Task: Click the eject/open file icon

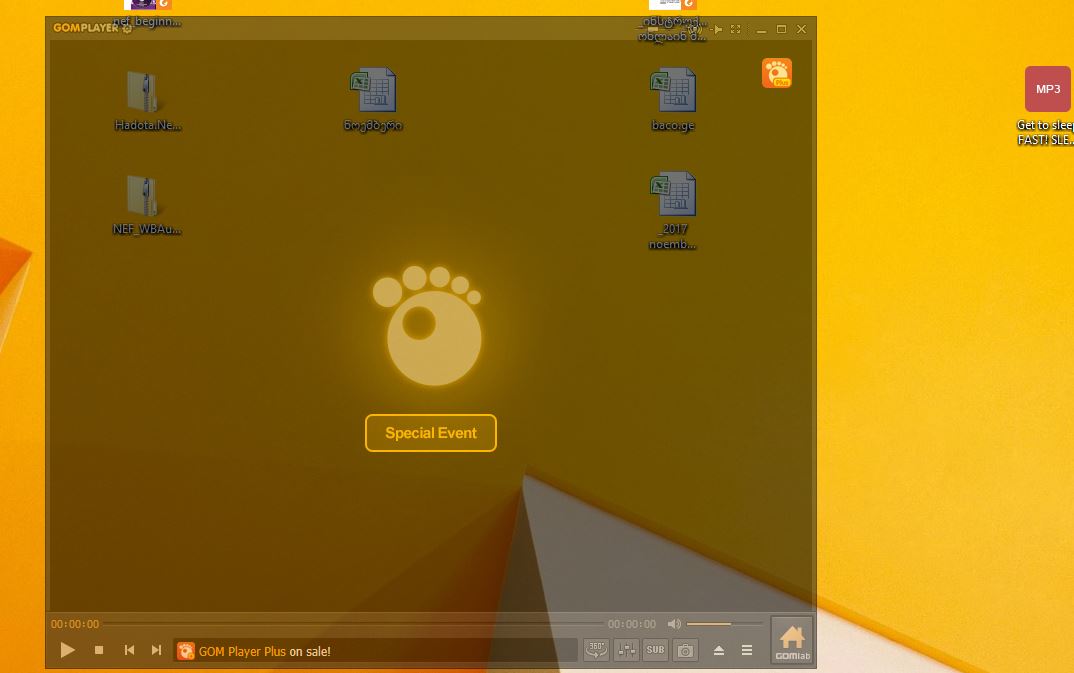Action: tap(719, 650)
